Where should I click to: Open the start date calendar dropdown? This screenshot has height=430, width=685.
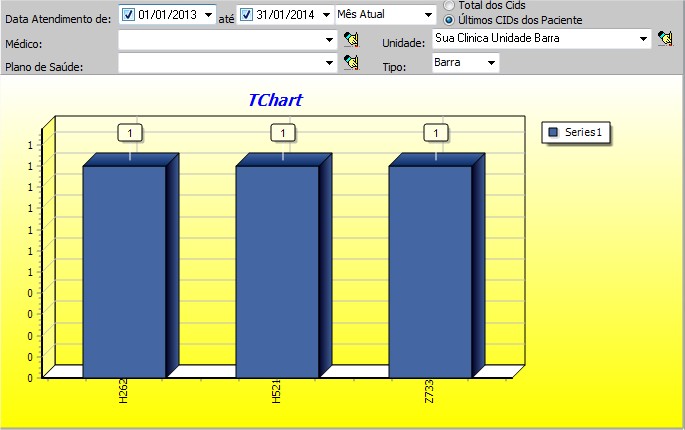(208, 15)
